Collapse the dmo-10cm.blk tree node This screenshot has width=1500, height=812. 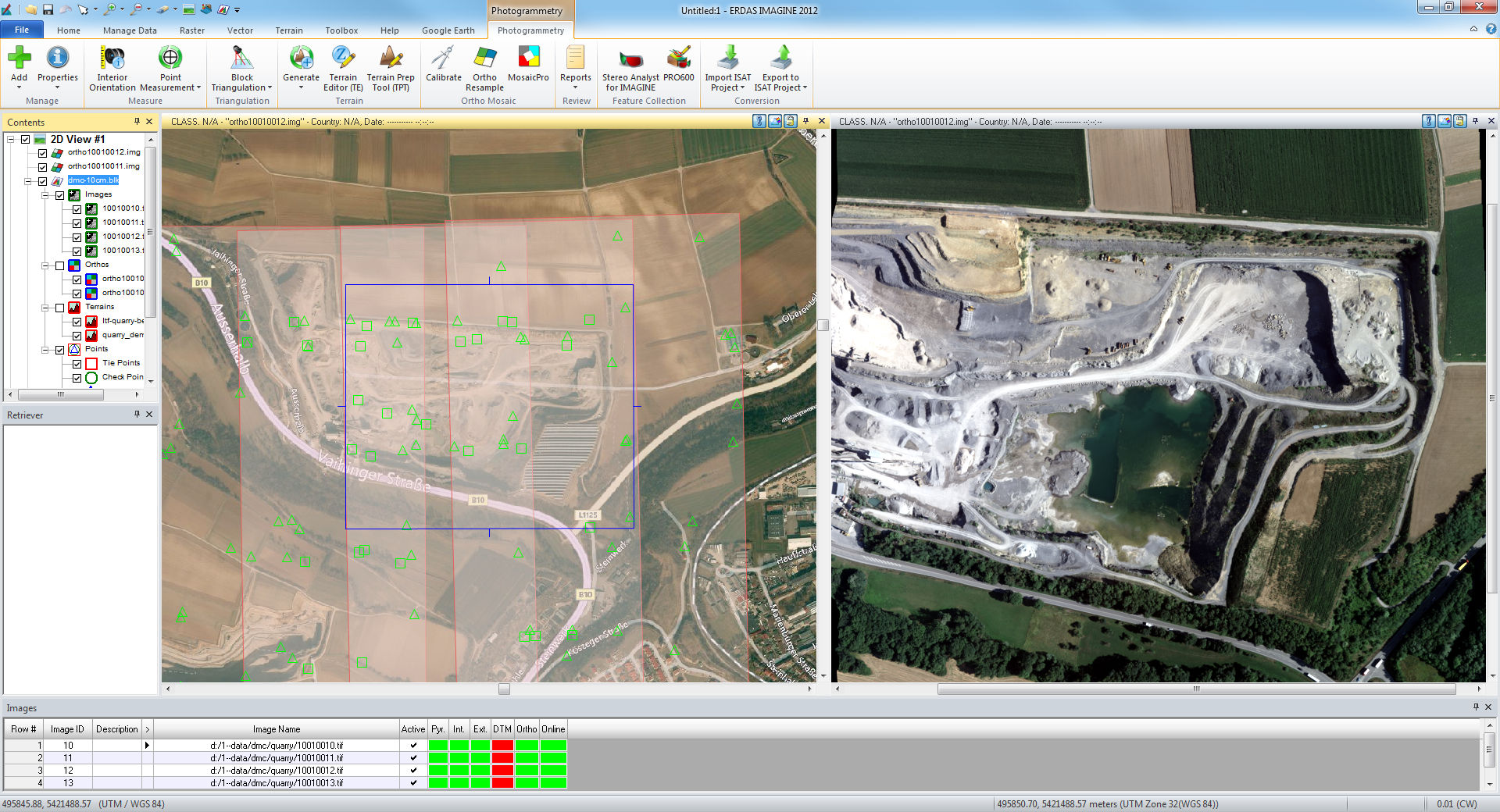27,180
